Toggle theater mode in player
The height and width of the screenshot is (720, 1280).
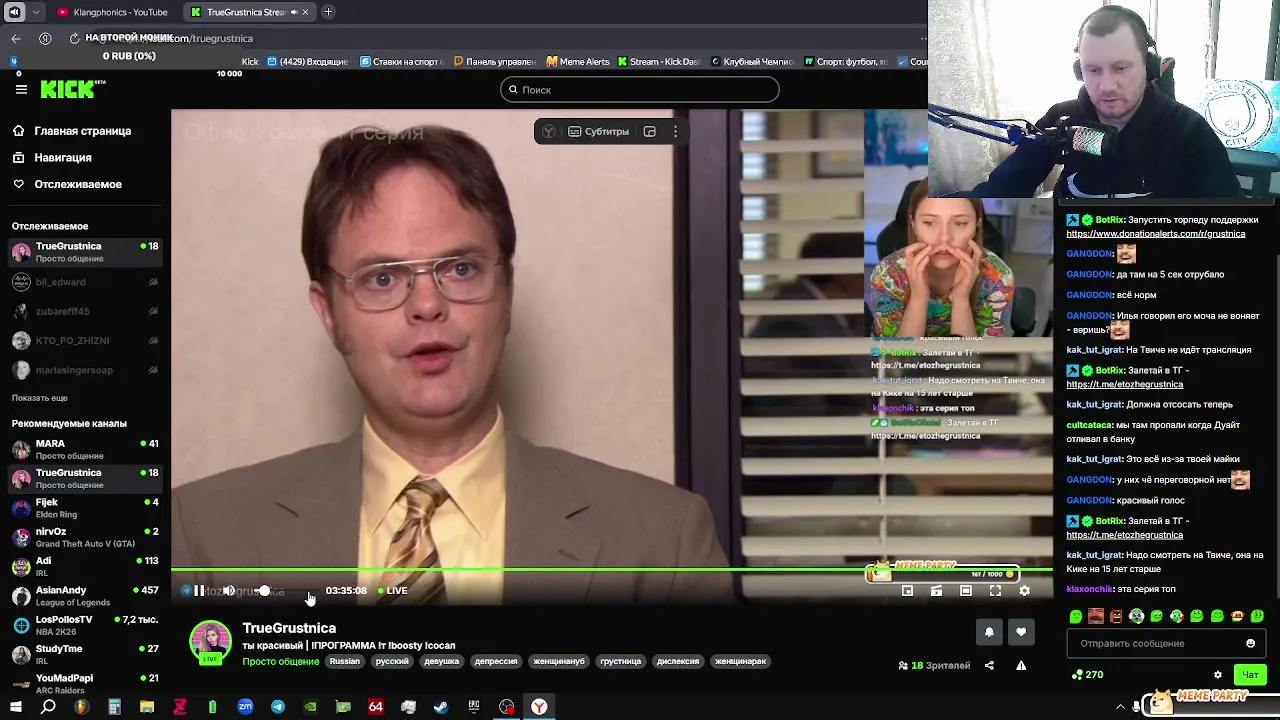coord(966,591)
